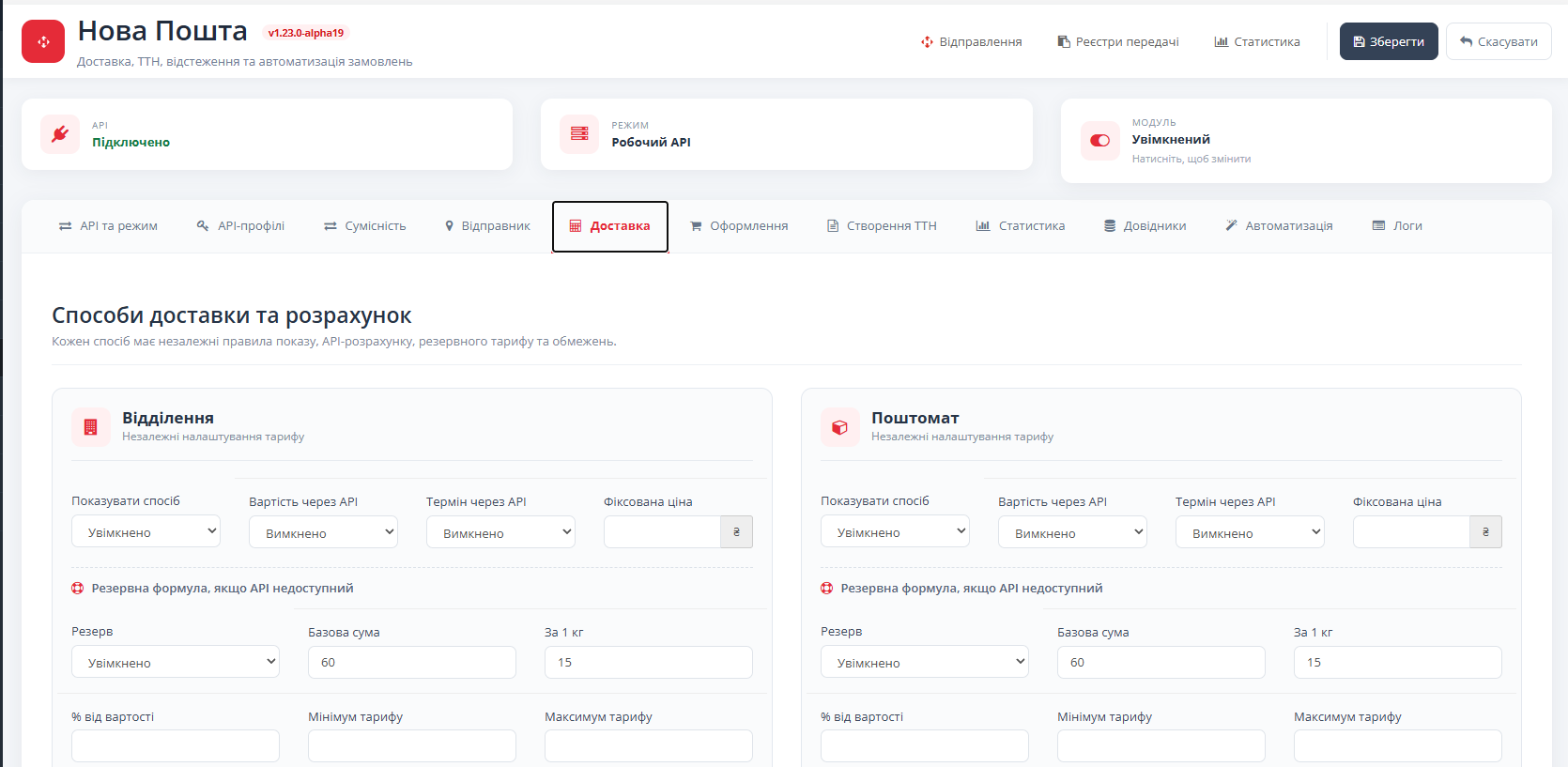
Task: Click the Робочий API mode text
Action: pos(651,143)
